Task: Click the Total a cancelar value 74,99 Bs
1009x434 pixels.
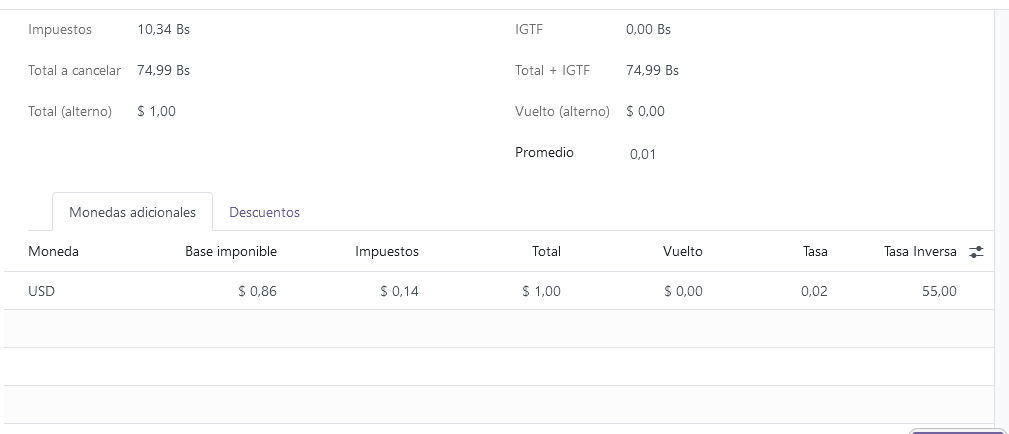Action: point(163,70)
